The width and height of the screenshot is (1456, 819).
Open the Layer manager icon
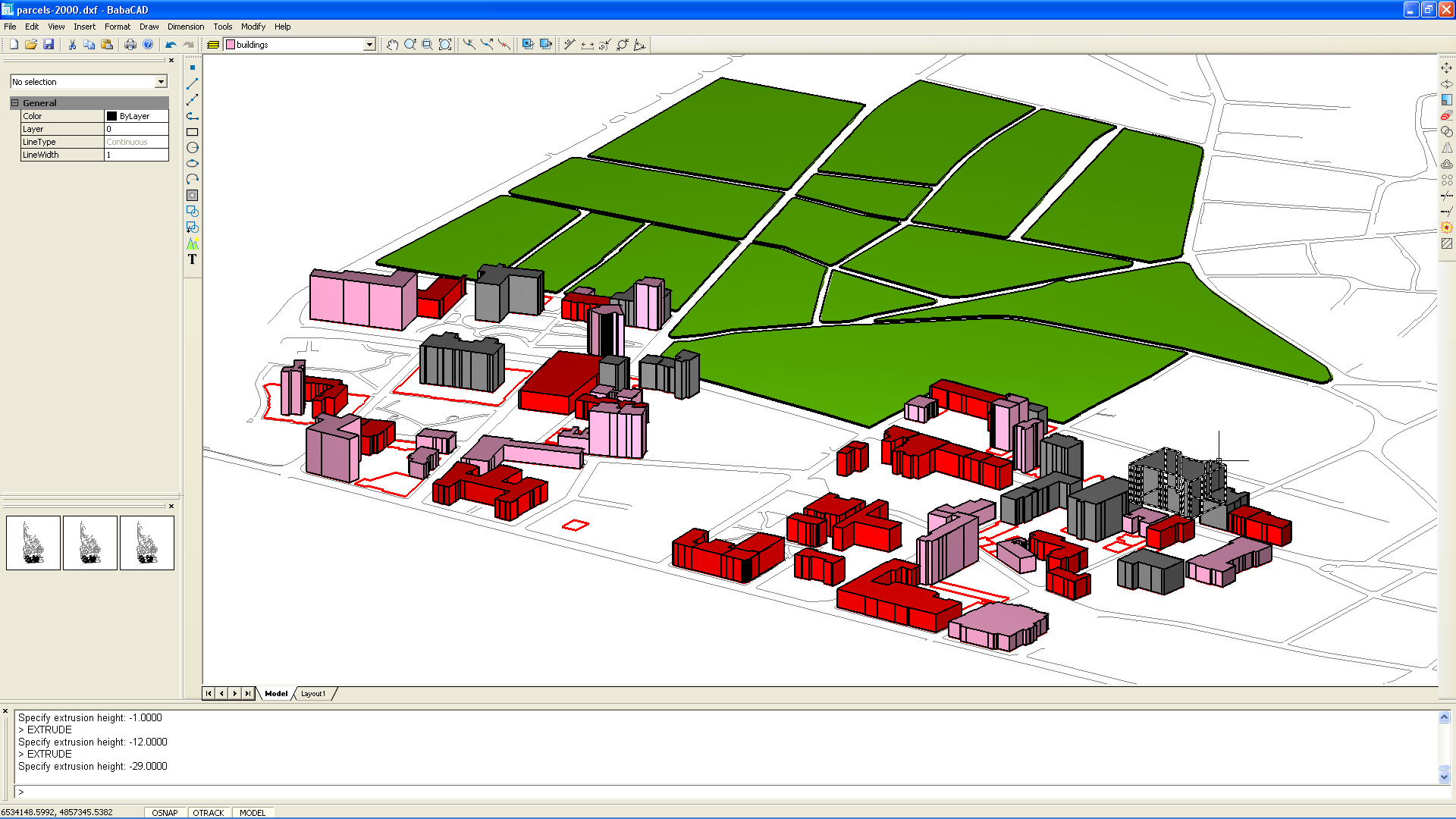[213, 44]
